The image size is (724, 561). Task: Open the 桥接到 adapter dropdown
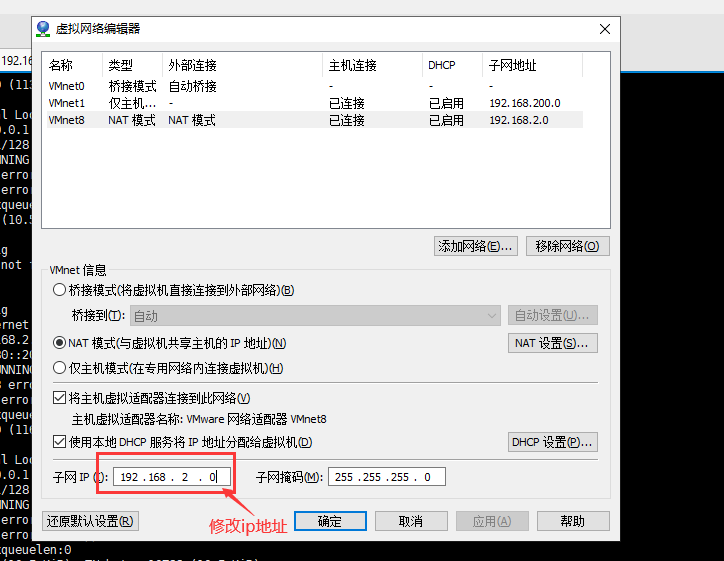(x=315, y=315)
